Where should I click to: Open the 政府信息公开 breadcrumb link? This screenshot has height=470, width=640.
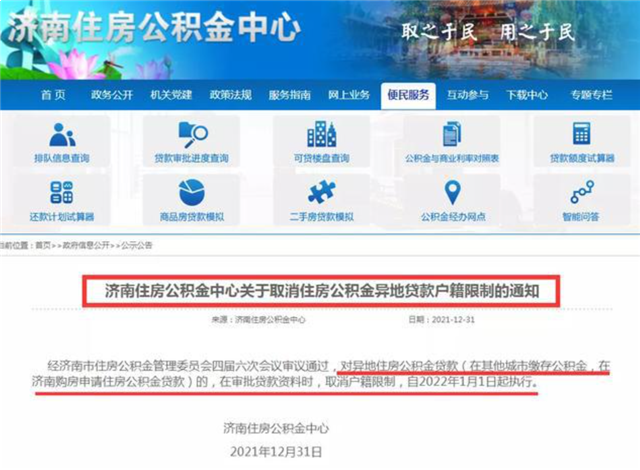86,245
